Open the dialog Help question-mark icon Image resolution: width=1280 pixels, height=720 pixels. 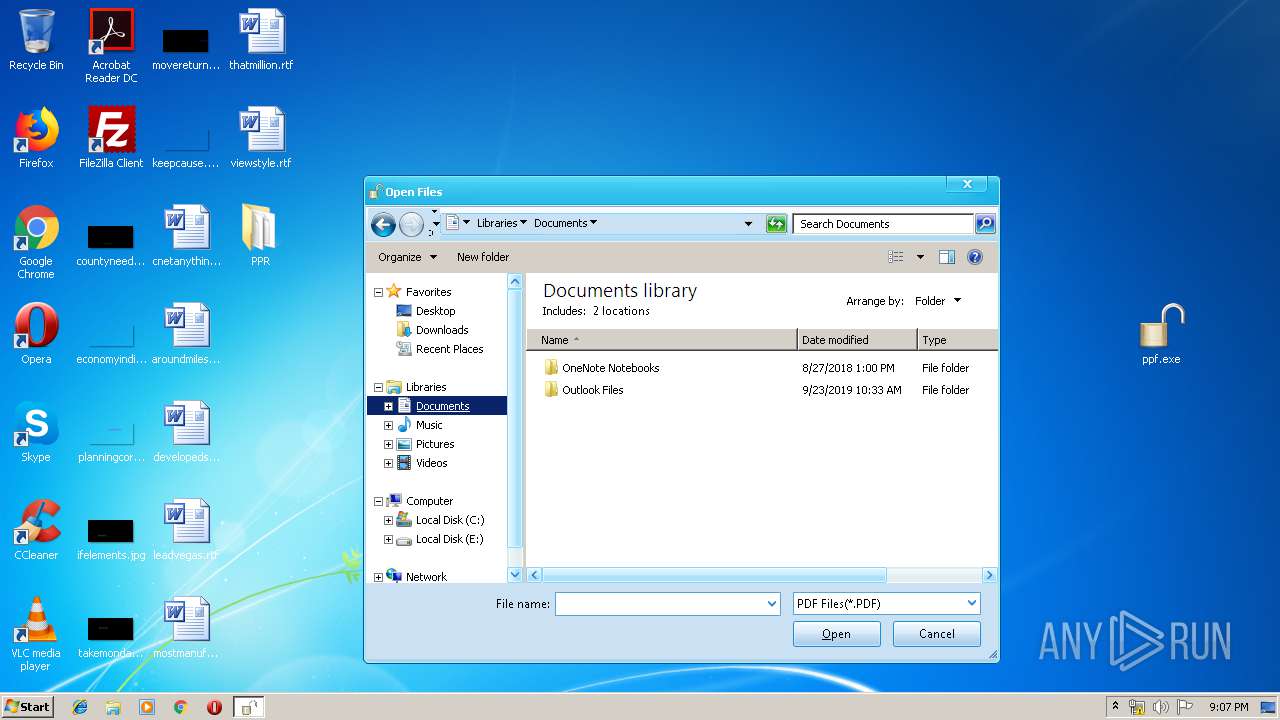click(x=975, y=257)
